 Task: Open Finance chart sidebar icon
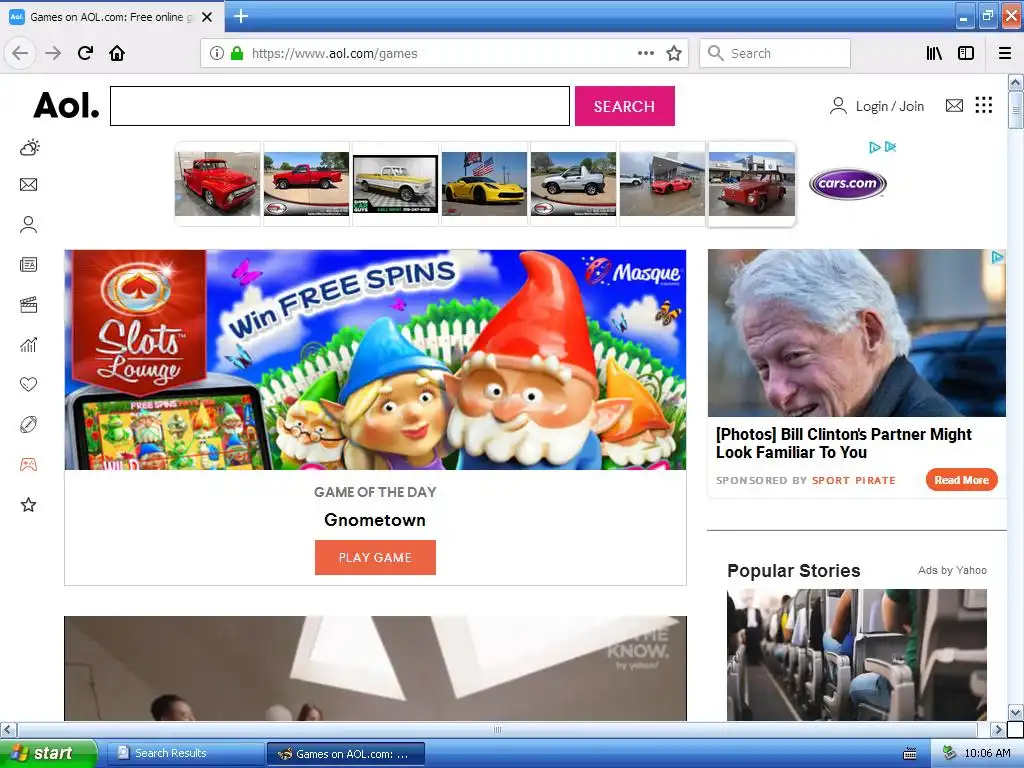coord(29,345)
